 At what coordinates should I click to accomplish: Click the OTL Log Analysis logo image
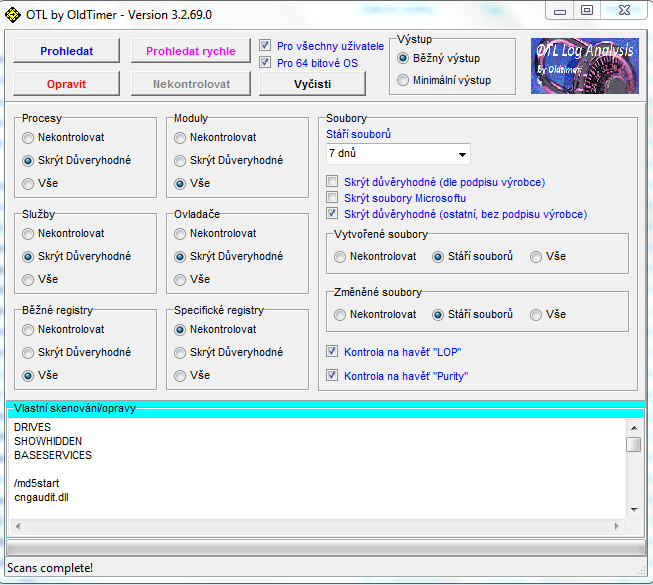click(584, 66)
